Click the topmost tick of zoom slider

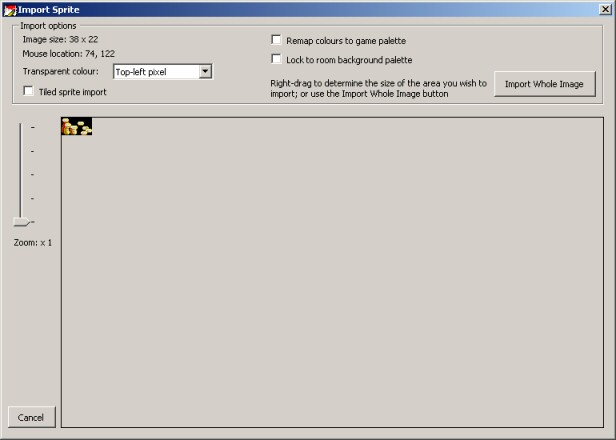tap(33, 127)
